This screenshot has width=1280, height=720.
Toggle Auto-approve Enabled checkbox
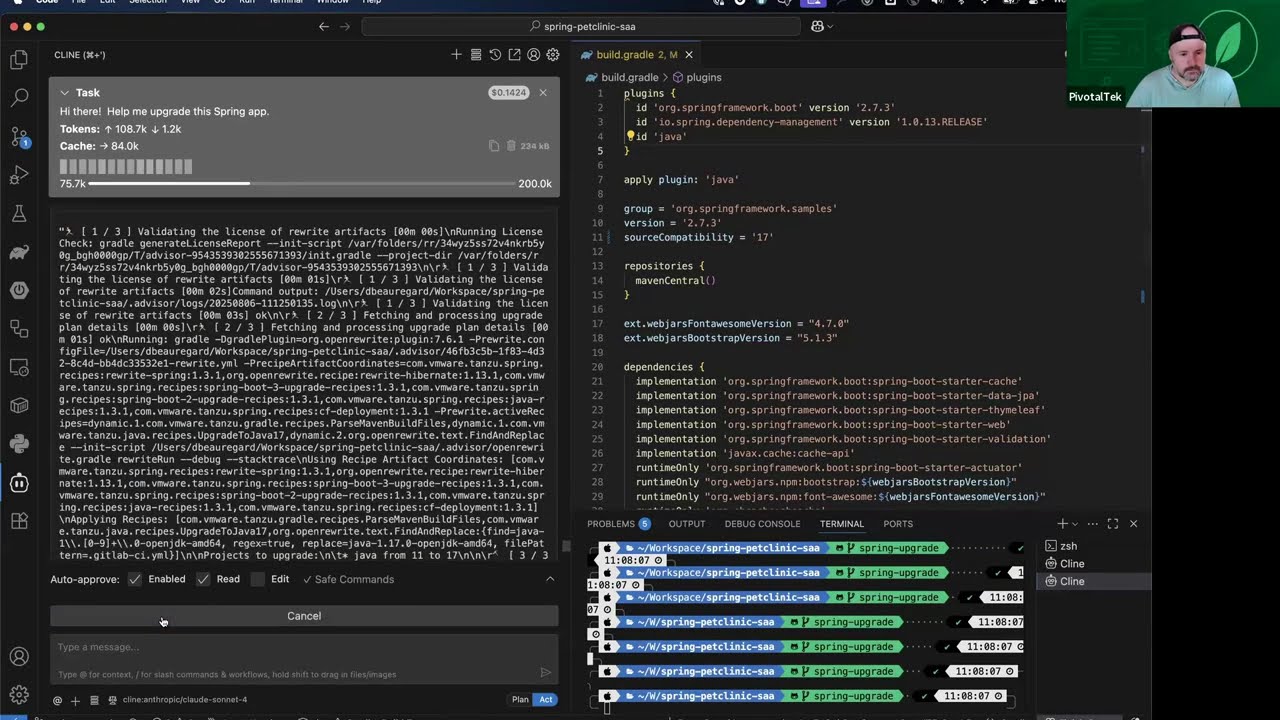(135, 579)
